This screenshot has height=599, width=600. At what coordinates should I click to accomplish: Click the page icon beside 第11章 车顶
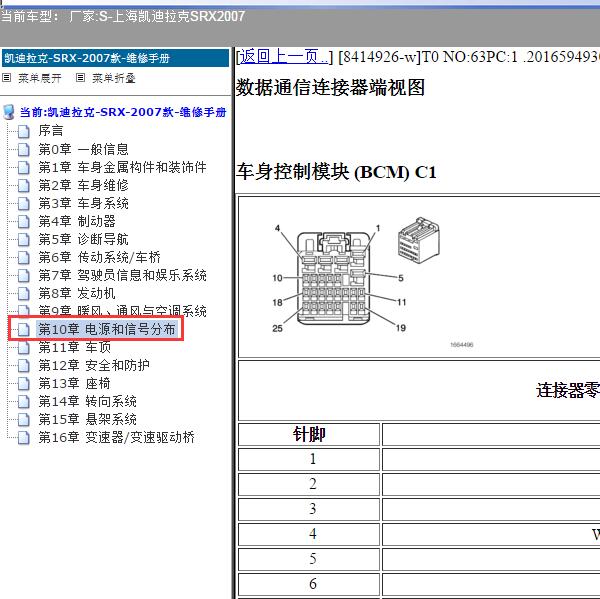coord(24,348)
